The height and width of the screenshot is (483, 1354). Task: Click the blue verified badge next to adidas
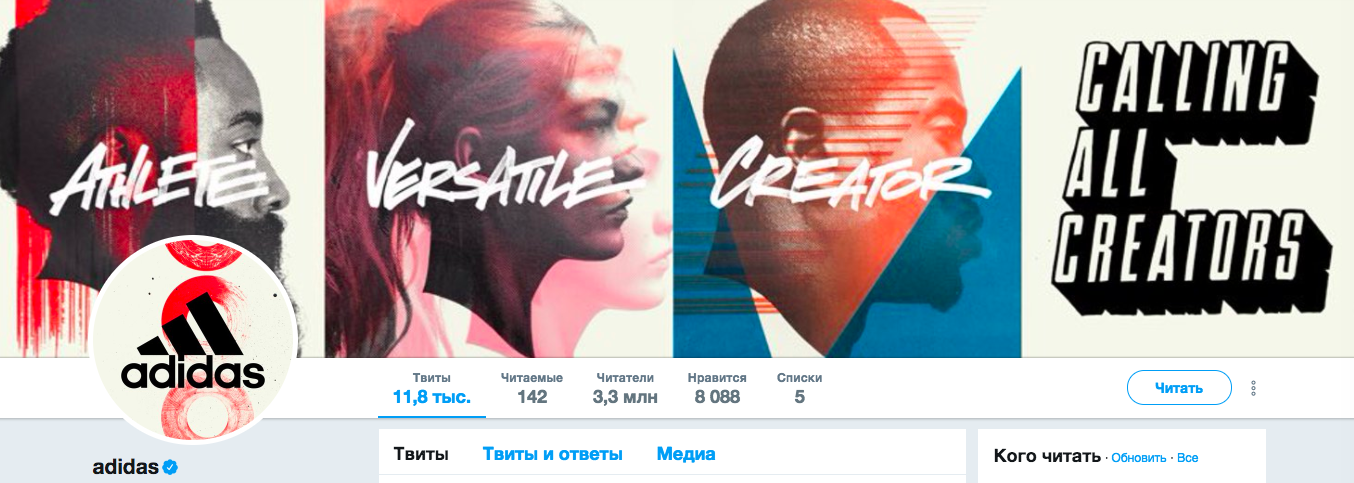click(x=171, y=467)
